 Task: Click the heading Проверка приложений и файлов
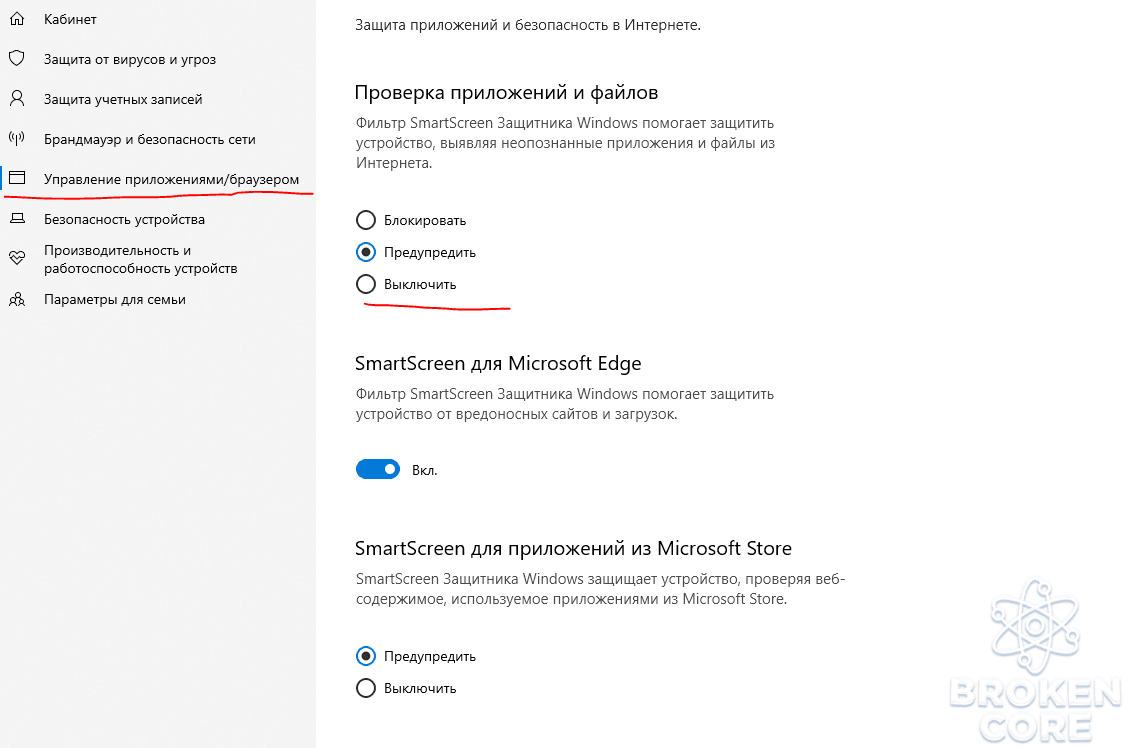click(506, 92)
